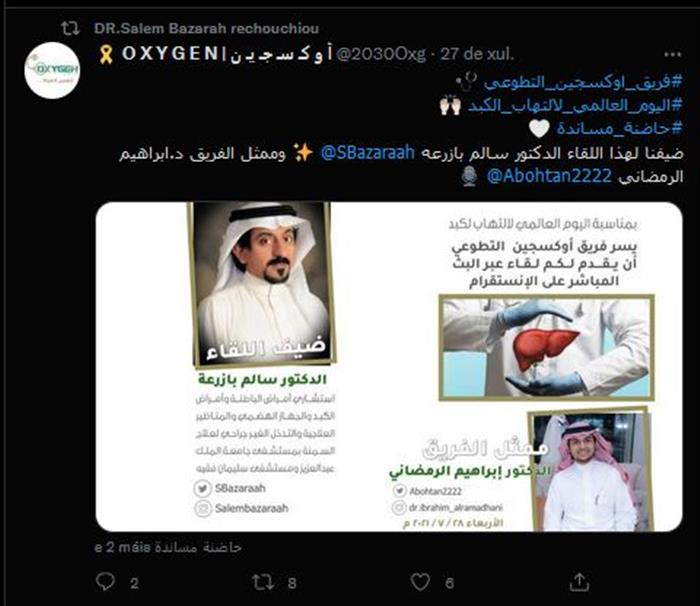Open the #فريق_اوكسجين_التطوعي hashtag

pos(583,82)
